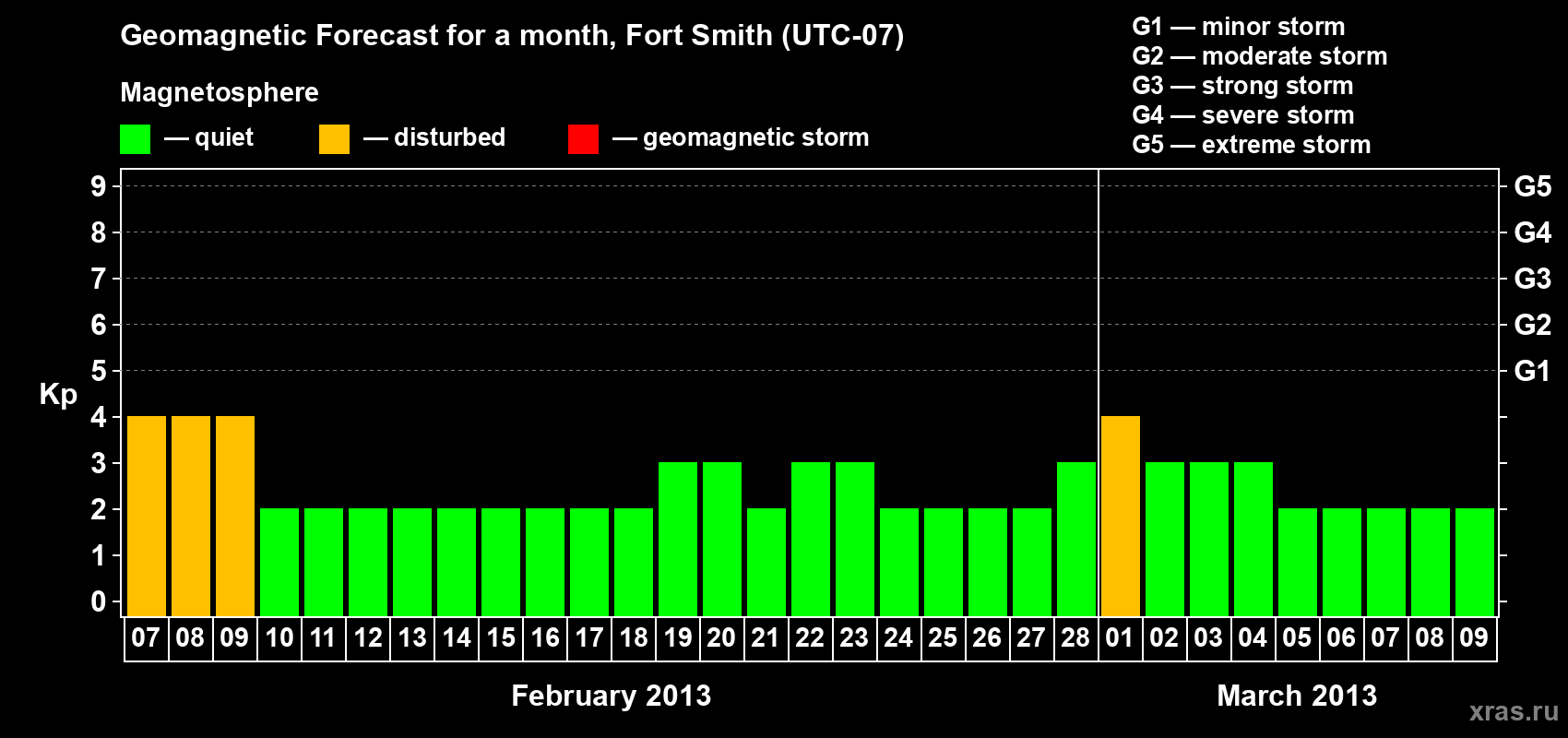
Task: Click the green bar for February 28
Action: pos(1076,539)
